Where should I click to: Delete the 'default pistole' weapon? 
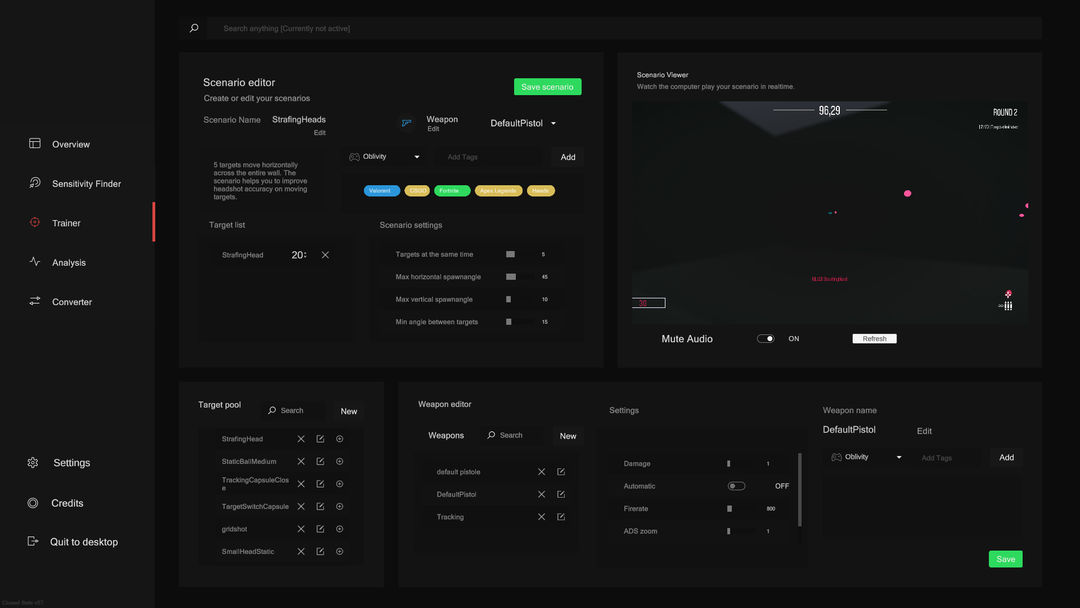(541, 472)
